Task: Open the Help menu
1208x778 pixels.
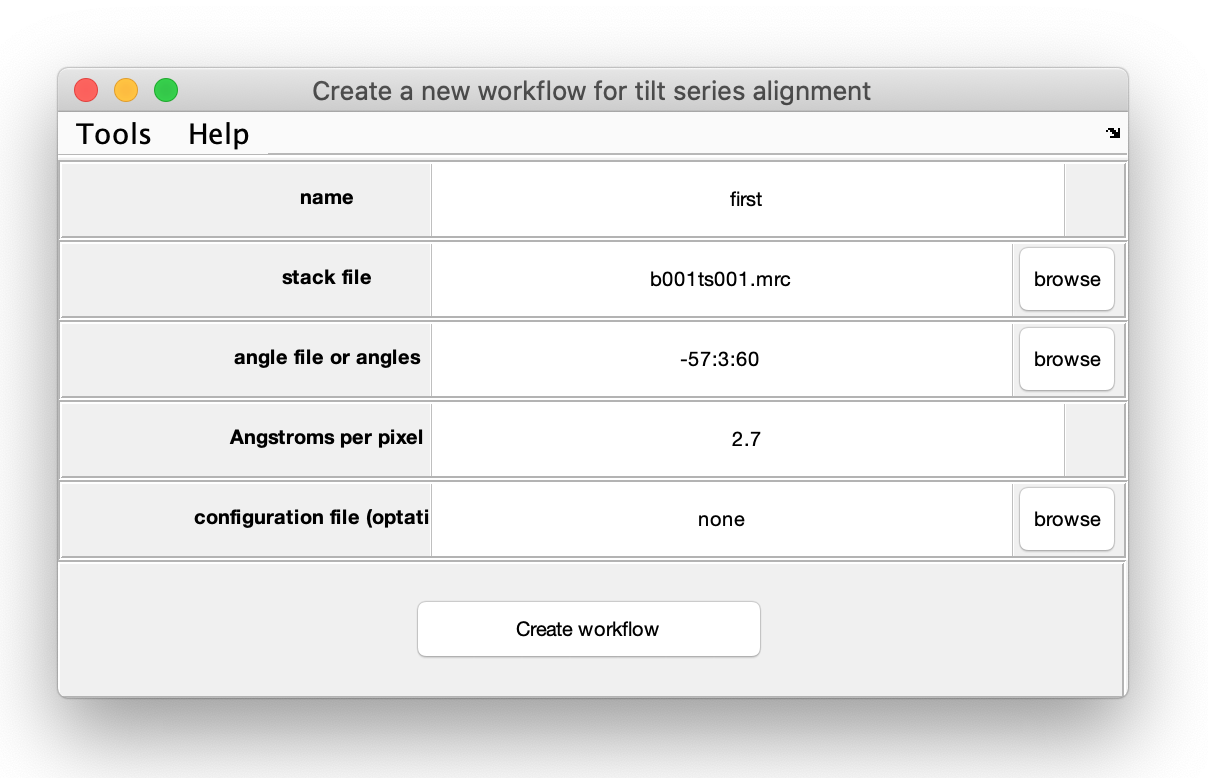Action: point(218,134)
